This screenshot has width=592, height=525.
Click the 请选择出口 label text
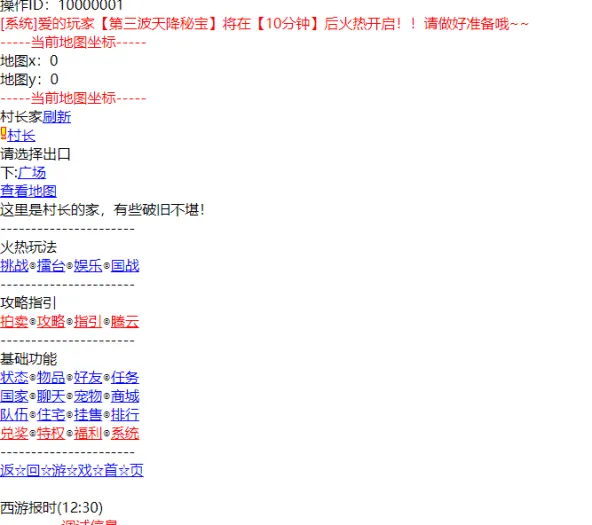click(x=35, y=154)
